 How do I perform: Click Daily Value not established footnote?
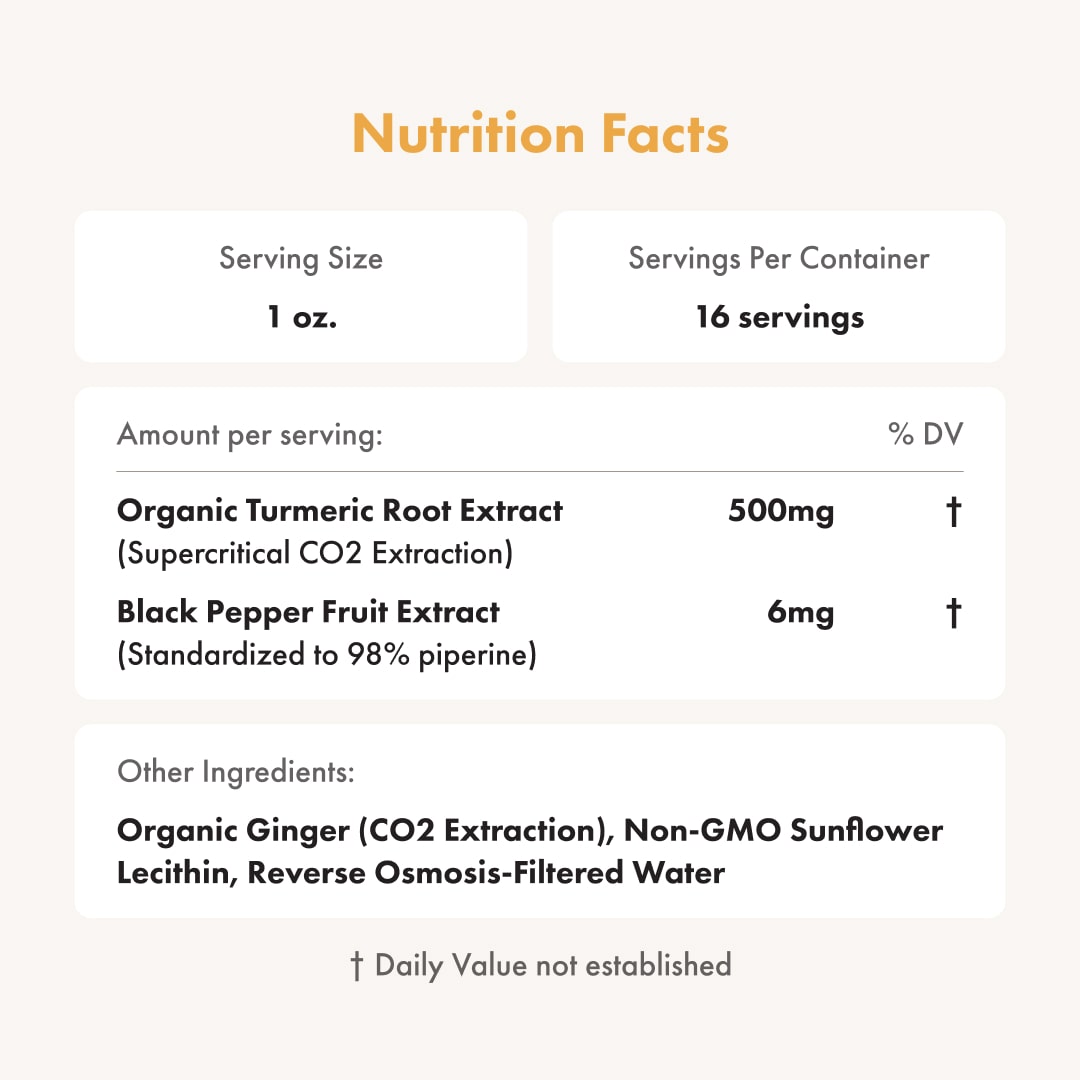pyautogui.click(x=553, y=966)
